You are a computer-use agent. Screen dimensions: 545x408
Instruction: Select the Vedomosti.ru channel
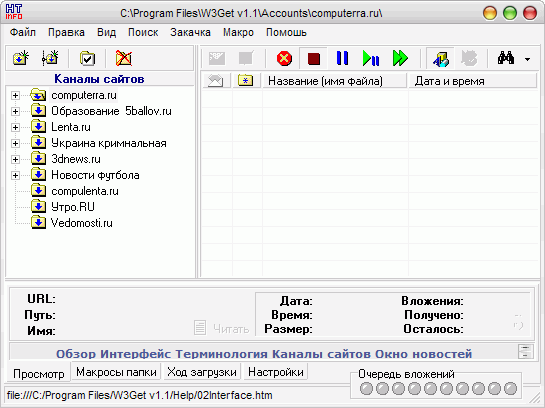point(82,223)
